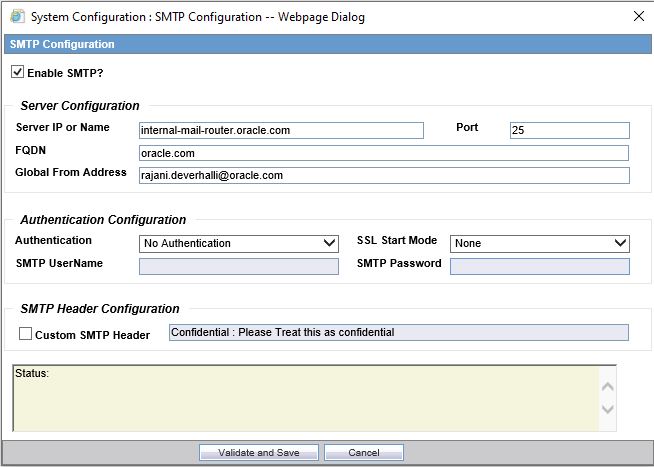This screenshot has width=654, height=467.
Task: Focus the Server IP or Name field
Action: [281, 130]
